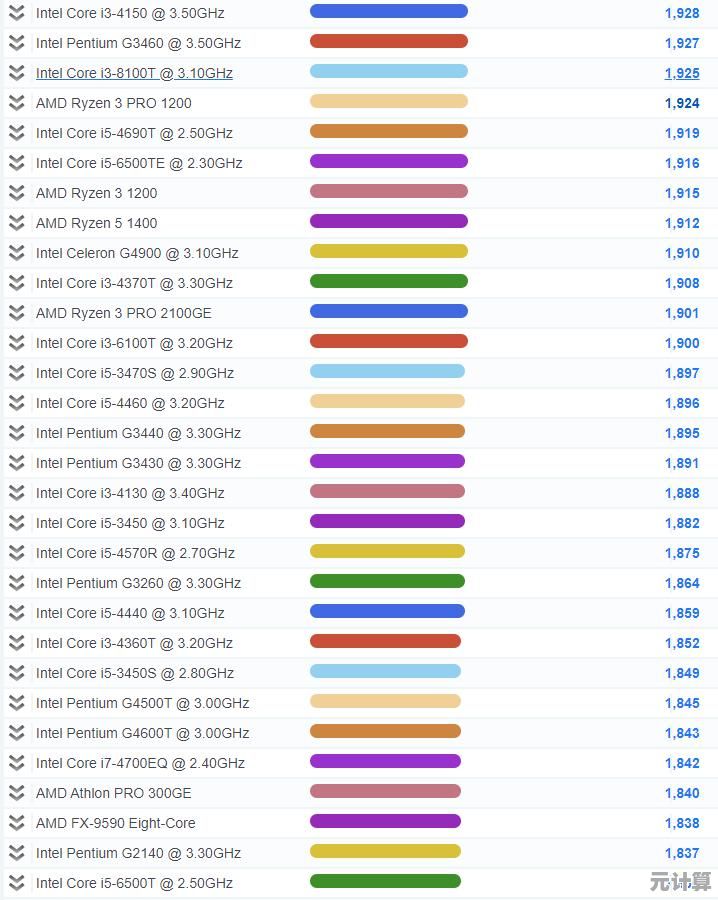The height and width of the screenshot is (900, 718).
Task: Expand the Intel Celeron G4900 row chevron
Action: [x=17, y=253]
